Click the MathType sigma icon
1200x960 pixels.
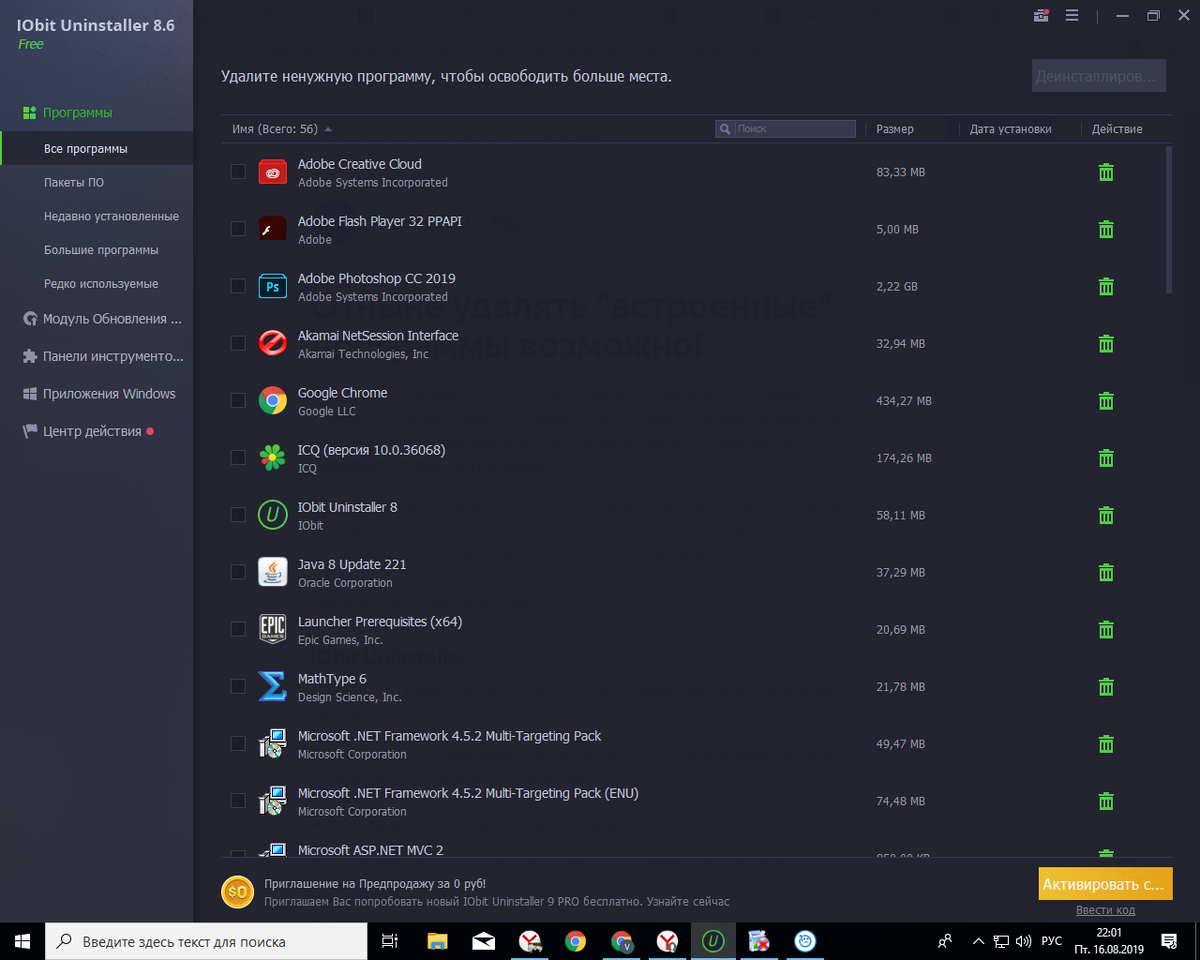coord(273,686)
